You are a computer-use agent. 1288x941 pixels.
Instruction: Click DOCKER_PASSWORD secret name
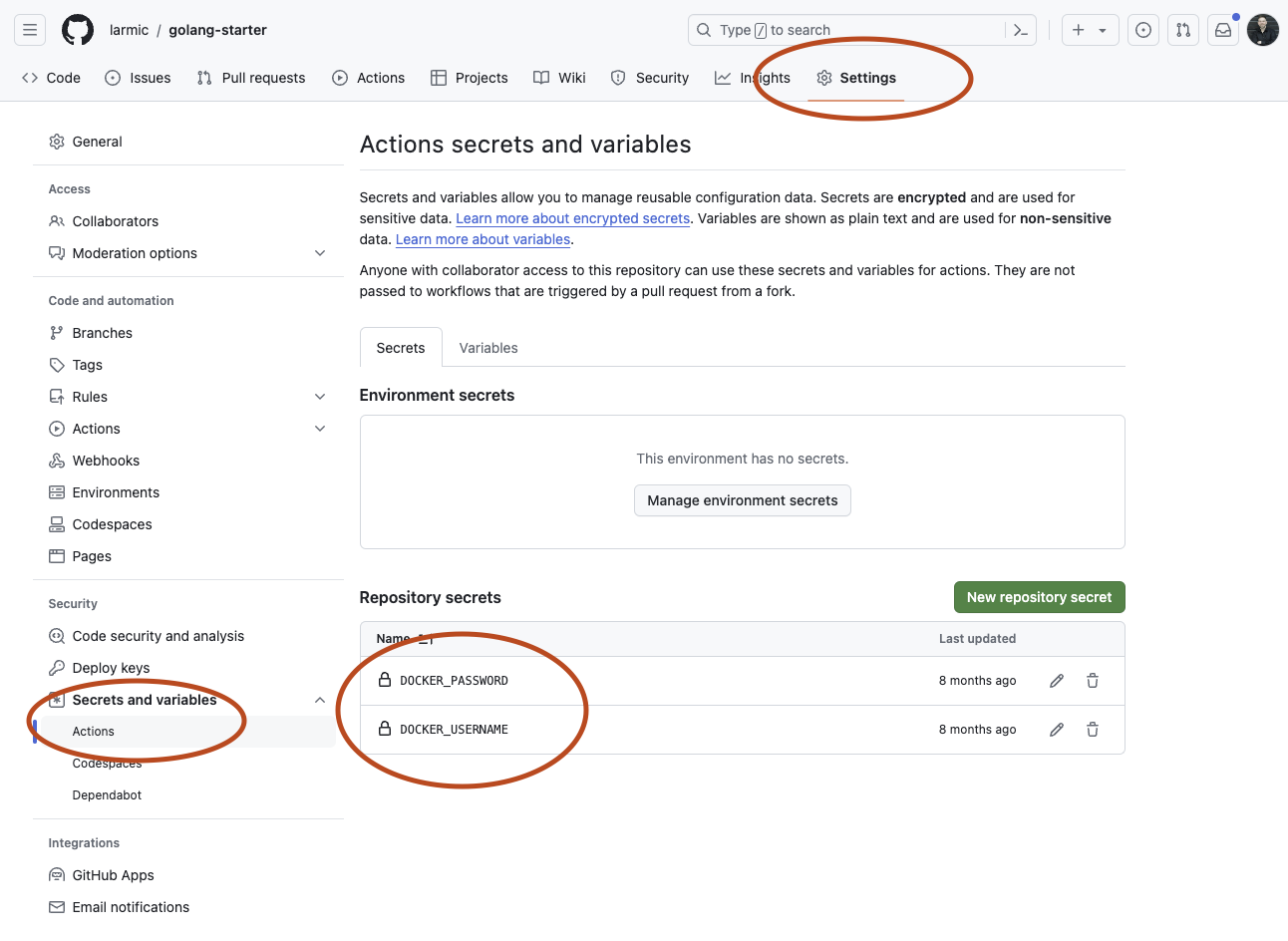click(454, 681)
